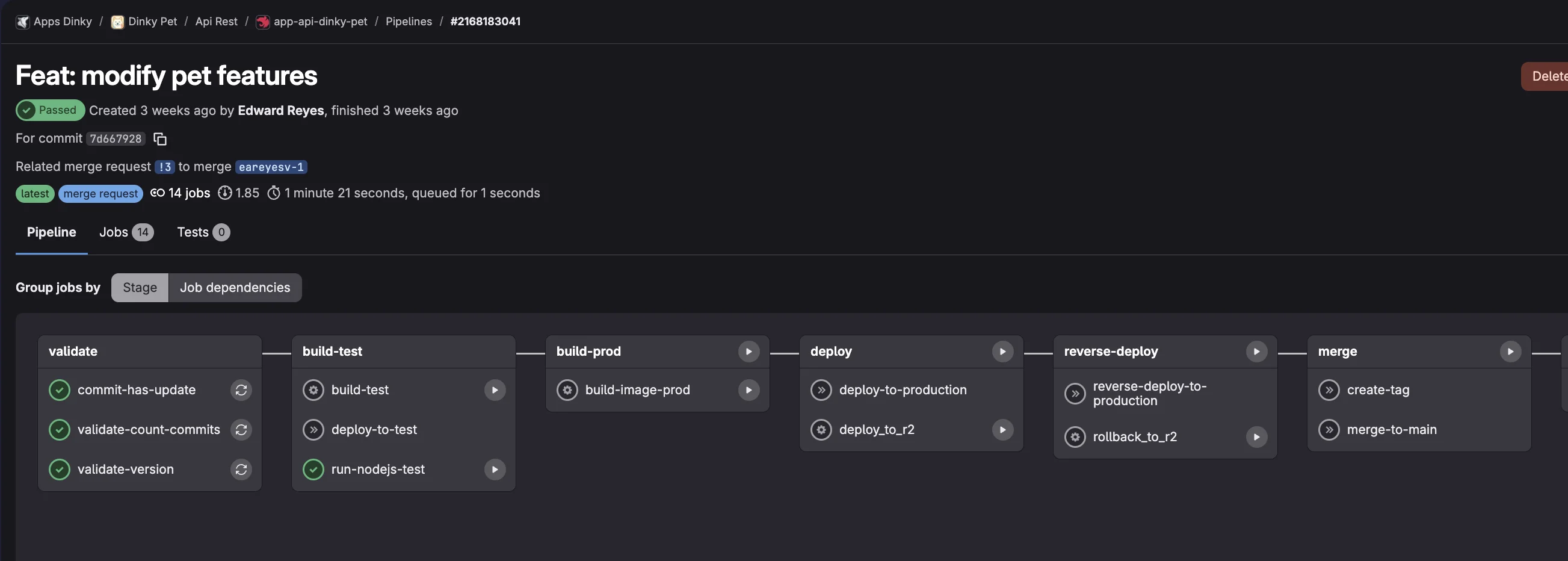Play all merge stage jobs
1568x561 pixels.
1510,351
